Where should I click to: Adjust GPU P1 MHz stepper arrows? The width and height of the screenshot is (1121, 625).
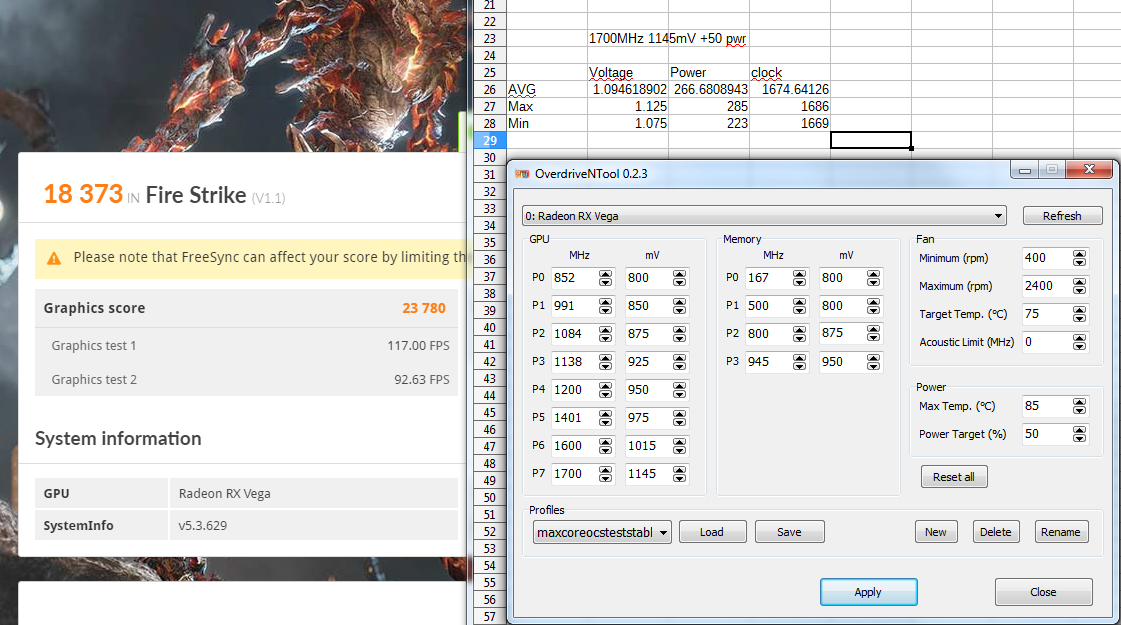pyautogui.click(x=606, y=305)
